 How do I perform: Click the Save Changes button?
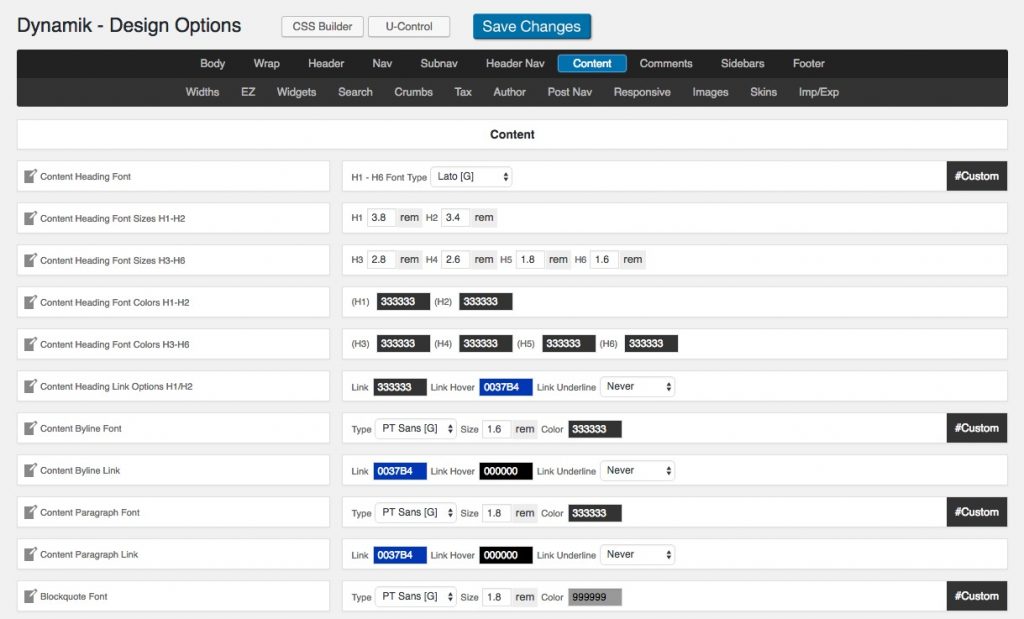click(532, 27)
